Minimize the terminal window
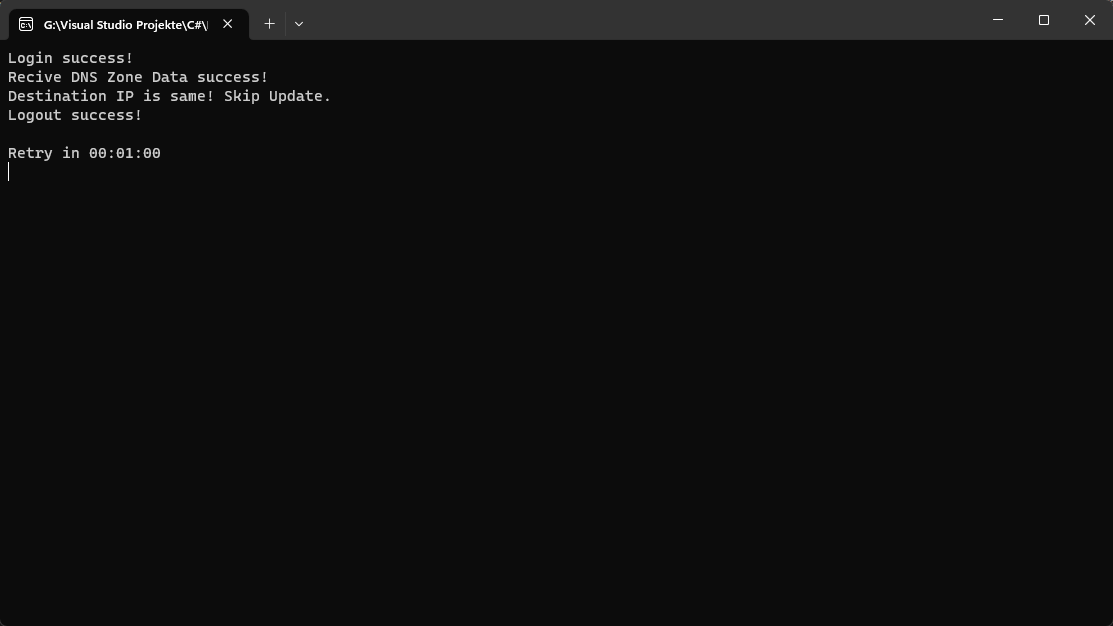This screenshot has width=1113, height=626. pyautogui.click(x=998, y=20)
